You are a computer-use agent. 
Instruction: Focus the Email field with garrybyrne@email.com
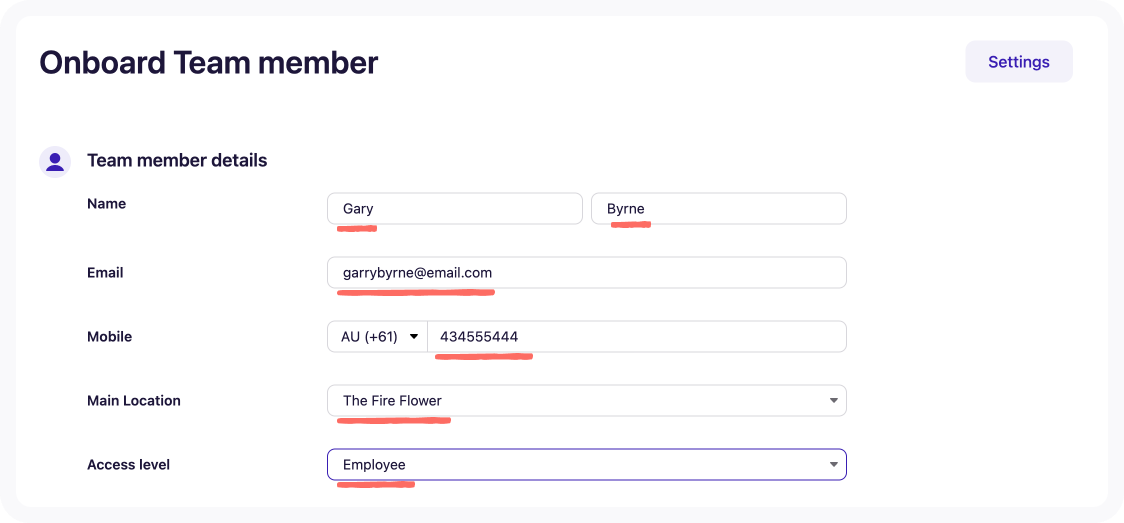(586, 273)
